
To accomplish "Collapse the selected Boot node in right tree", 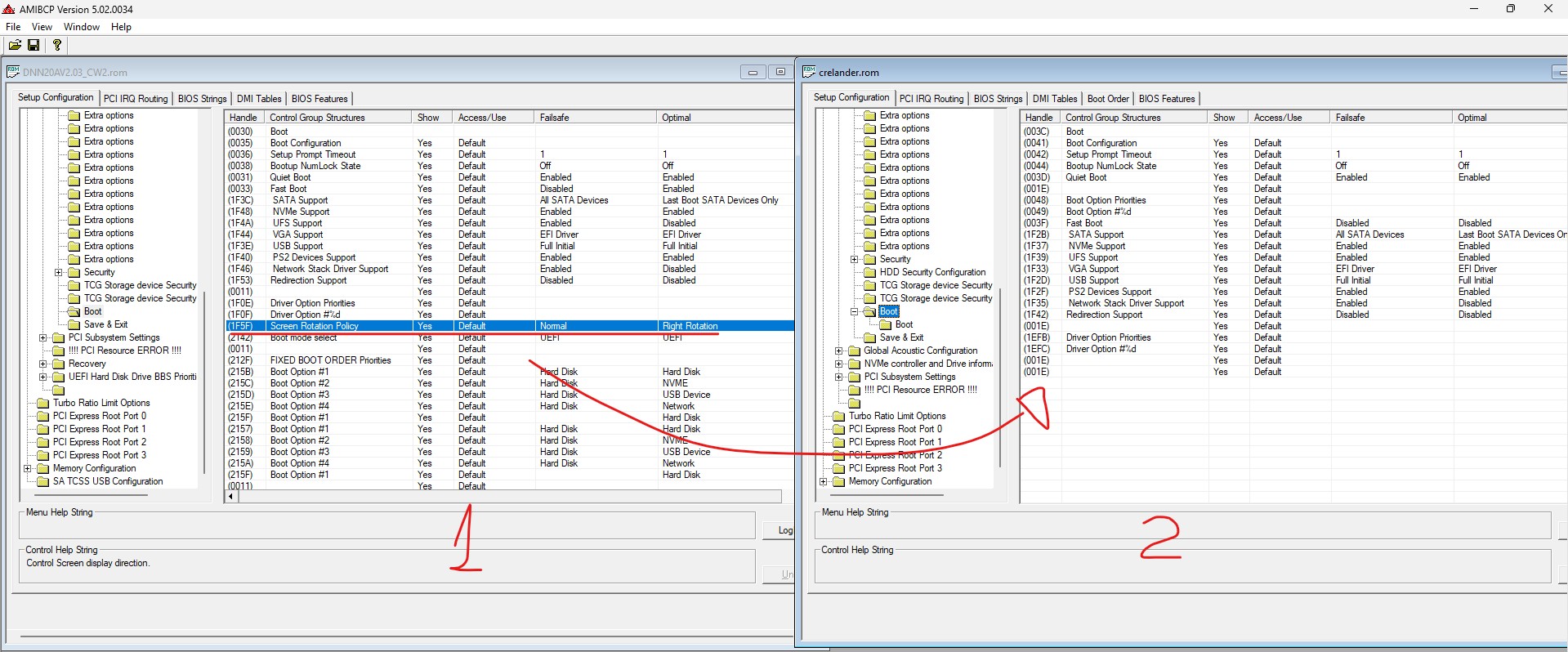I will coord(854,311).
